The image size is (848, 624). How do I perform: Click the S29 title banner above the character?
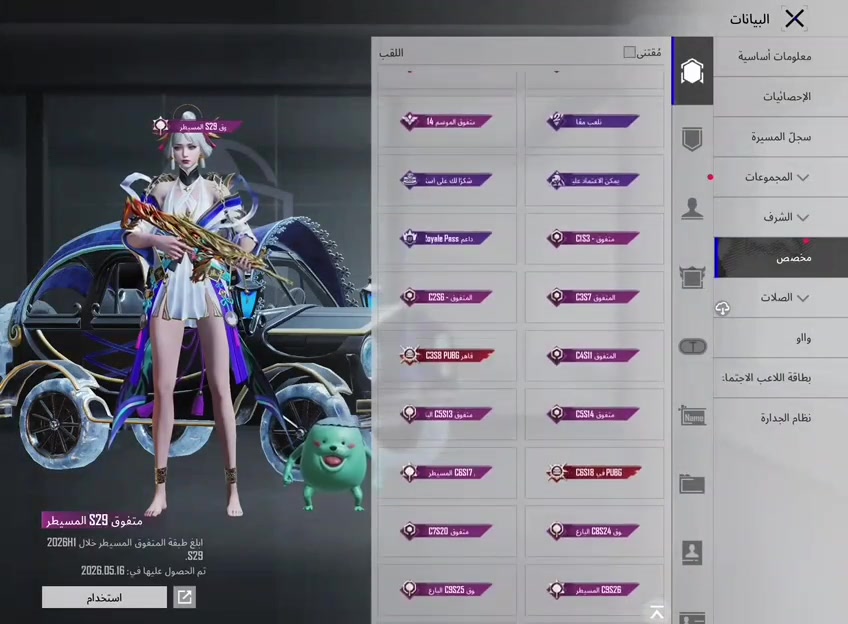[x=196, y=127]
